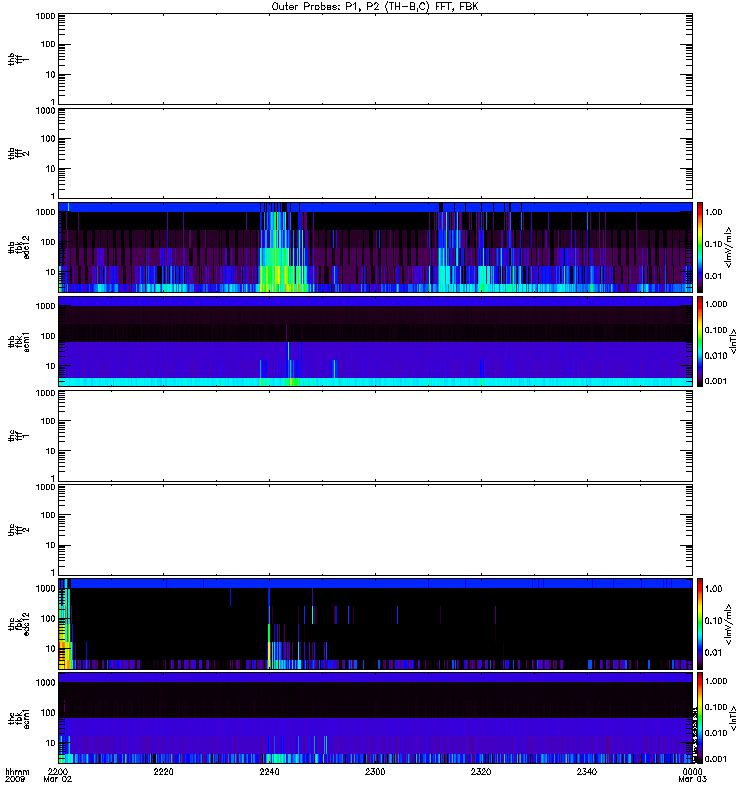The height and width of the screenshot is (800, 750).
Task: Click the 0.01 value on thc edc12 color bar
Action: (x=713, y=653)
